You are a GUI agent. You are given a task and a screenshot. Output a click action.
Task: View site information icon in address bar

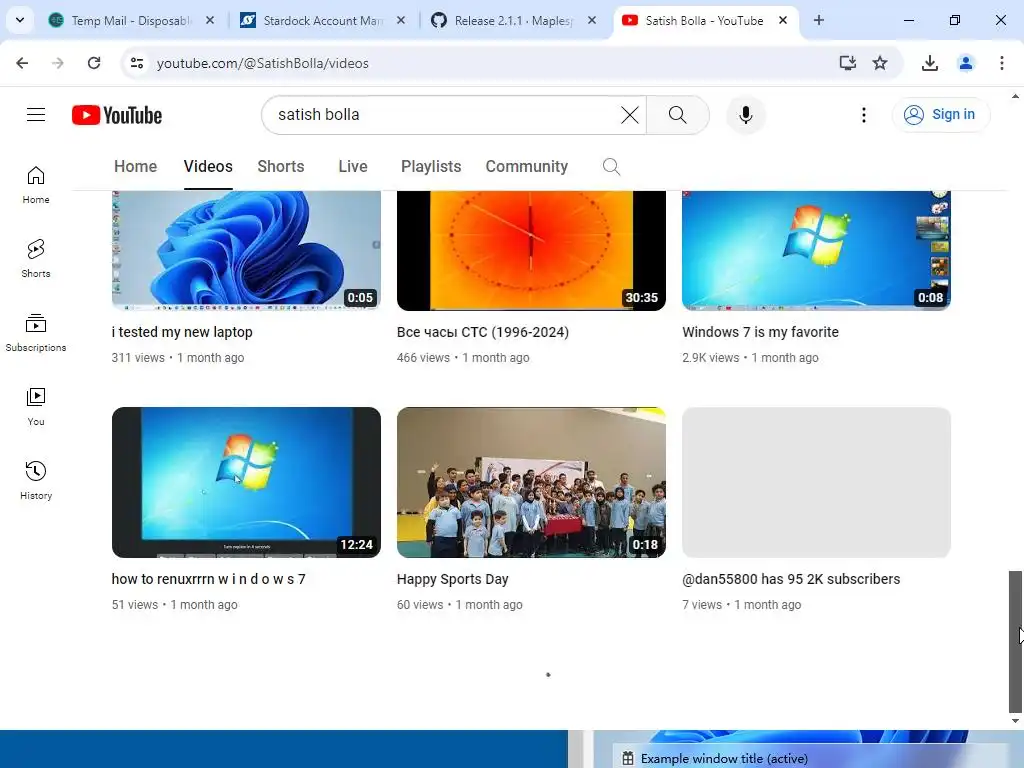tap(136, 63)
